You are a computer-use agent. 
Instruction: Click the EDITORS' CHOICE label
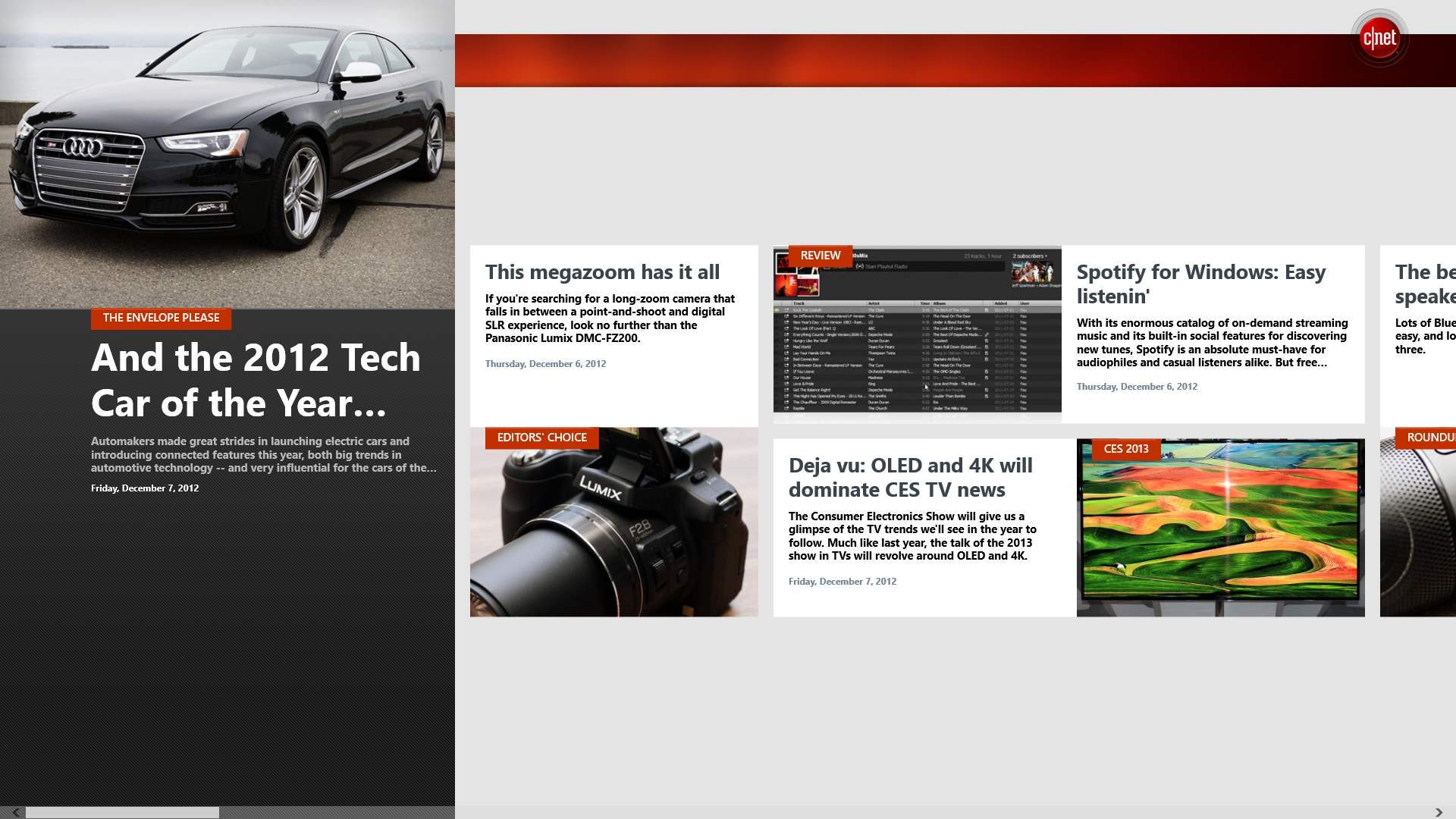[x=541, y=438]
